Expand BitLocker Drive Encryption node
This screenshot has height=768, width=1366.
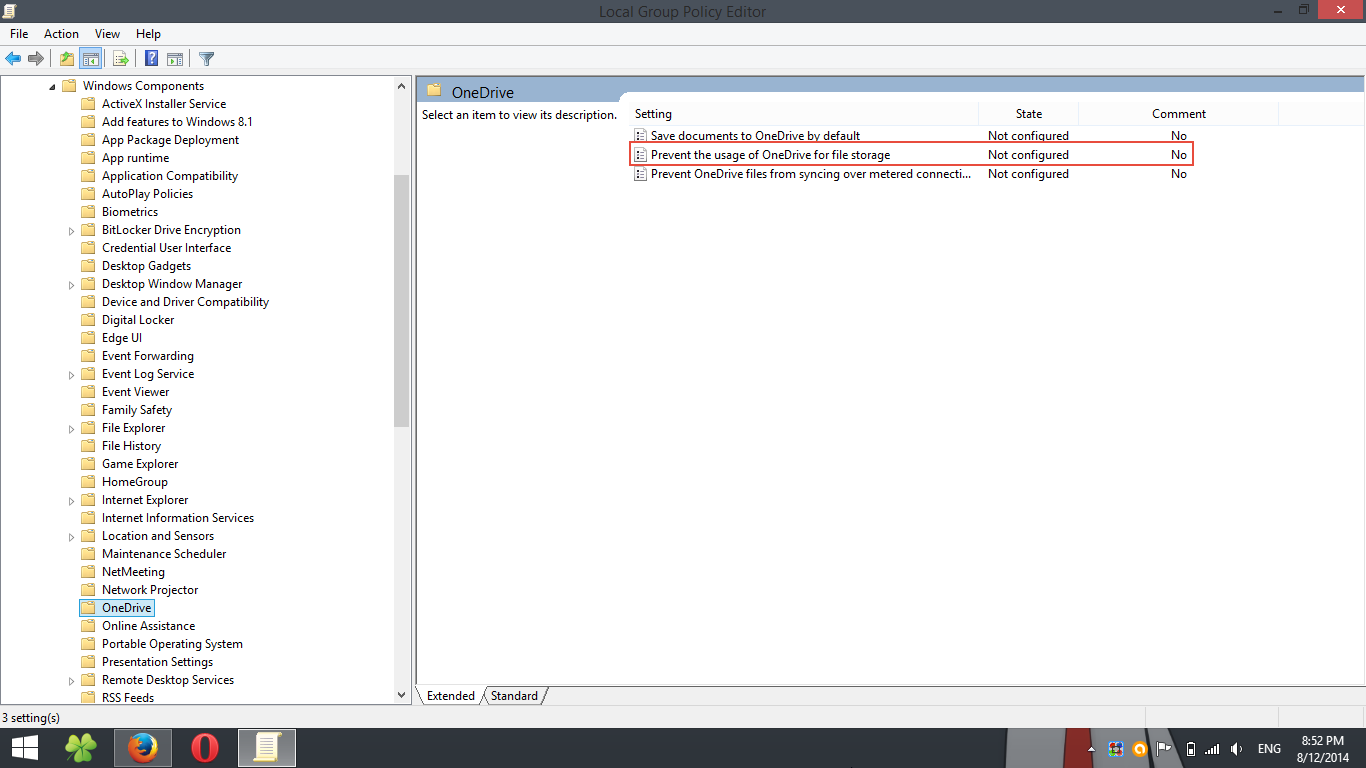[x=71, y=231]
